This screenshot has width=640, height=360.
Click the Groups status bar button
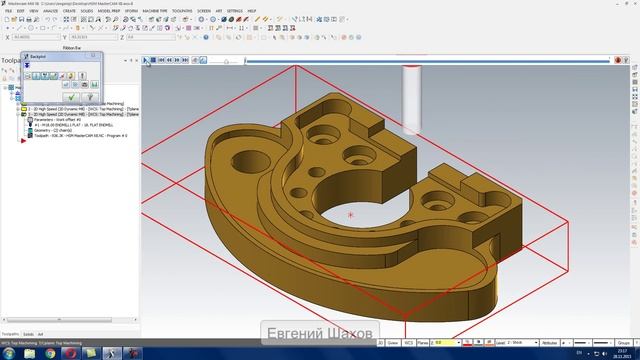[x=623, y=343]
